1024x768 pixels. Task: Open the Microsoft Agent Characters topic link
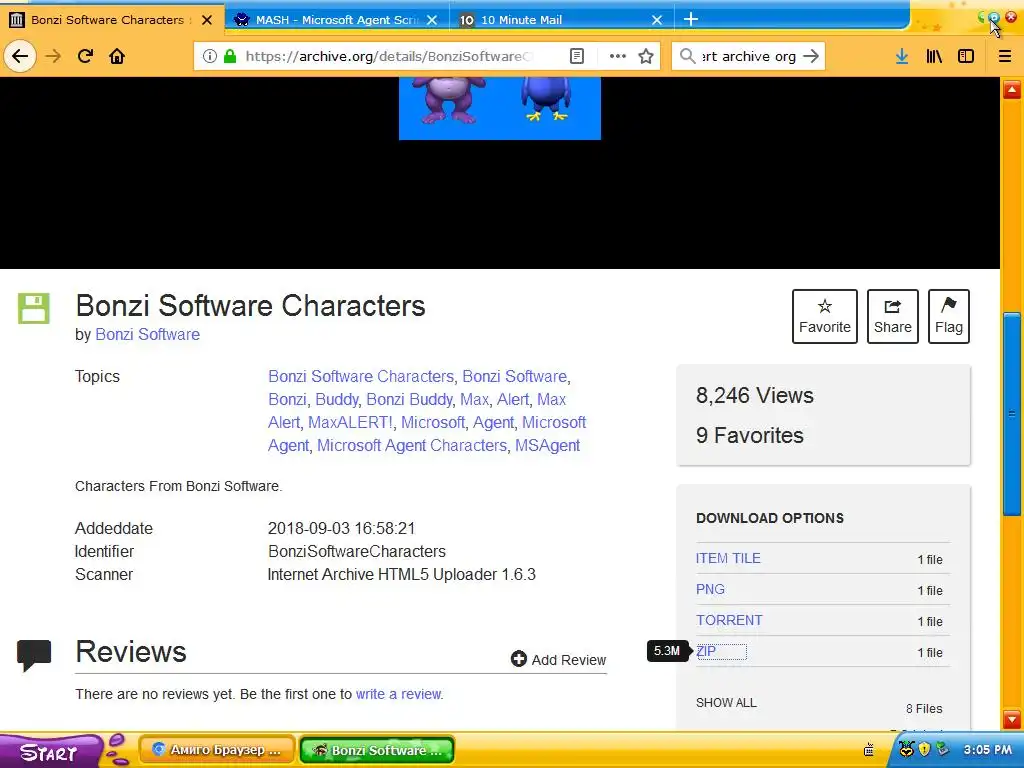(411, 445)
